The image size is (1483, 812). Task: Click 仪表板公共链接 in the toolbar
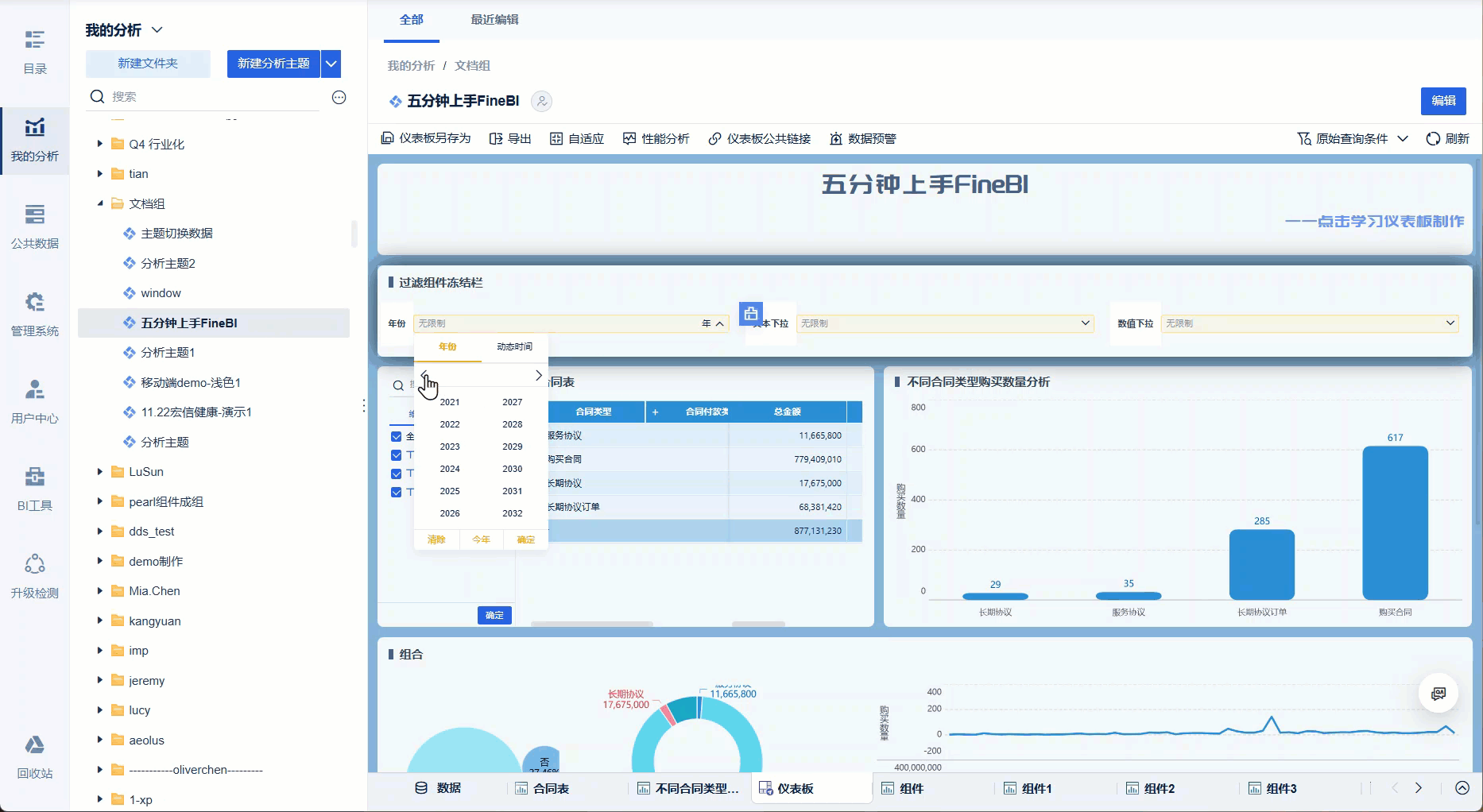pos(760,138)
